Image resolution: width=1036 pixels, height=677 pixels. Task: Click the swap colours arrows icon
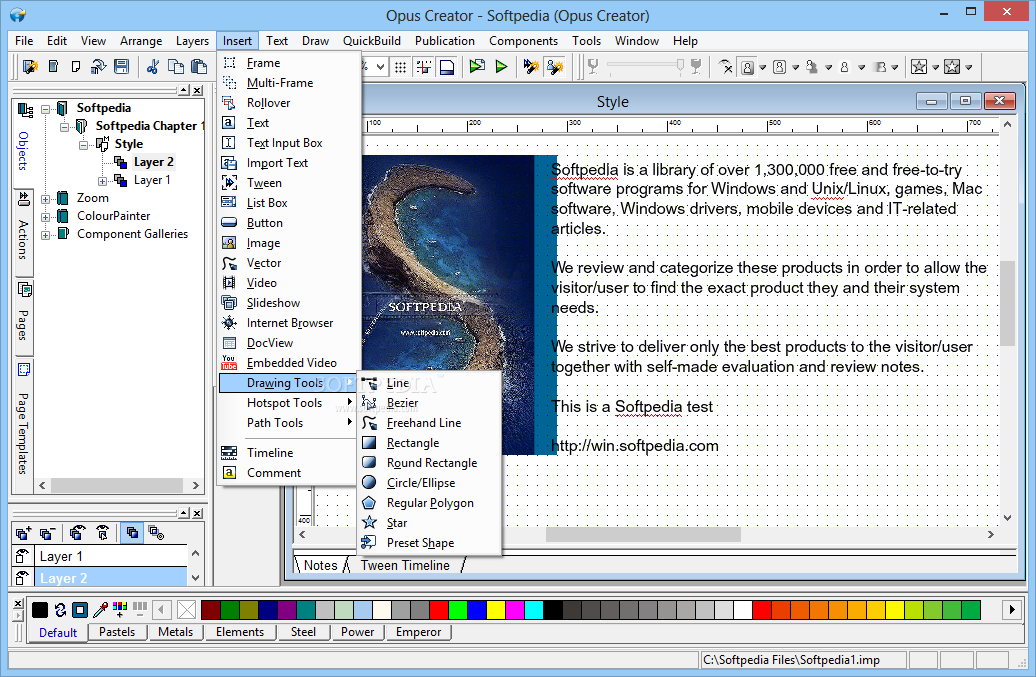pyautogui.click(x=60, y=610)
